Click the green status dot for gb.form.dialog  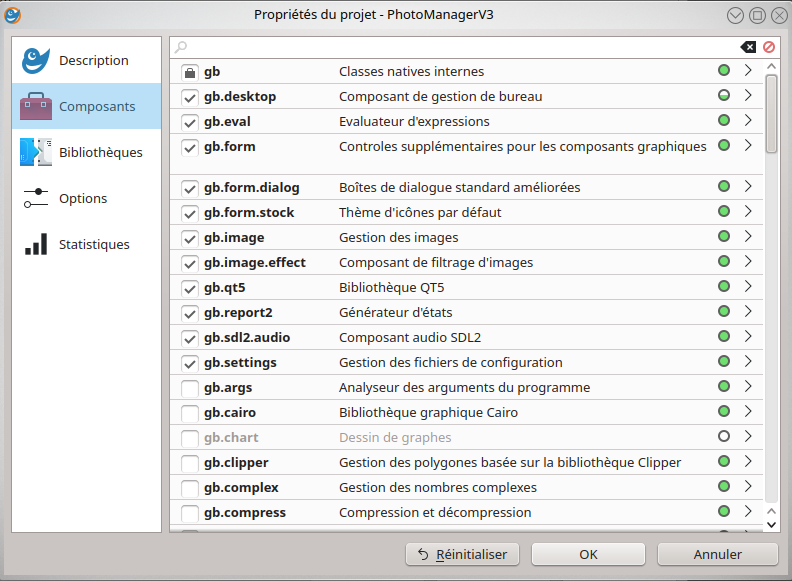pyautogui.click(x=724, y=186)
